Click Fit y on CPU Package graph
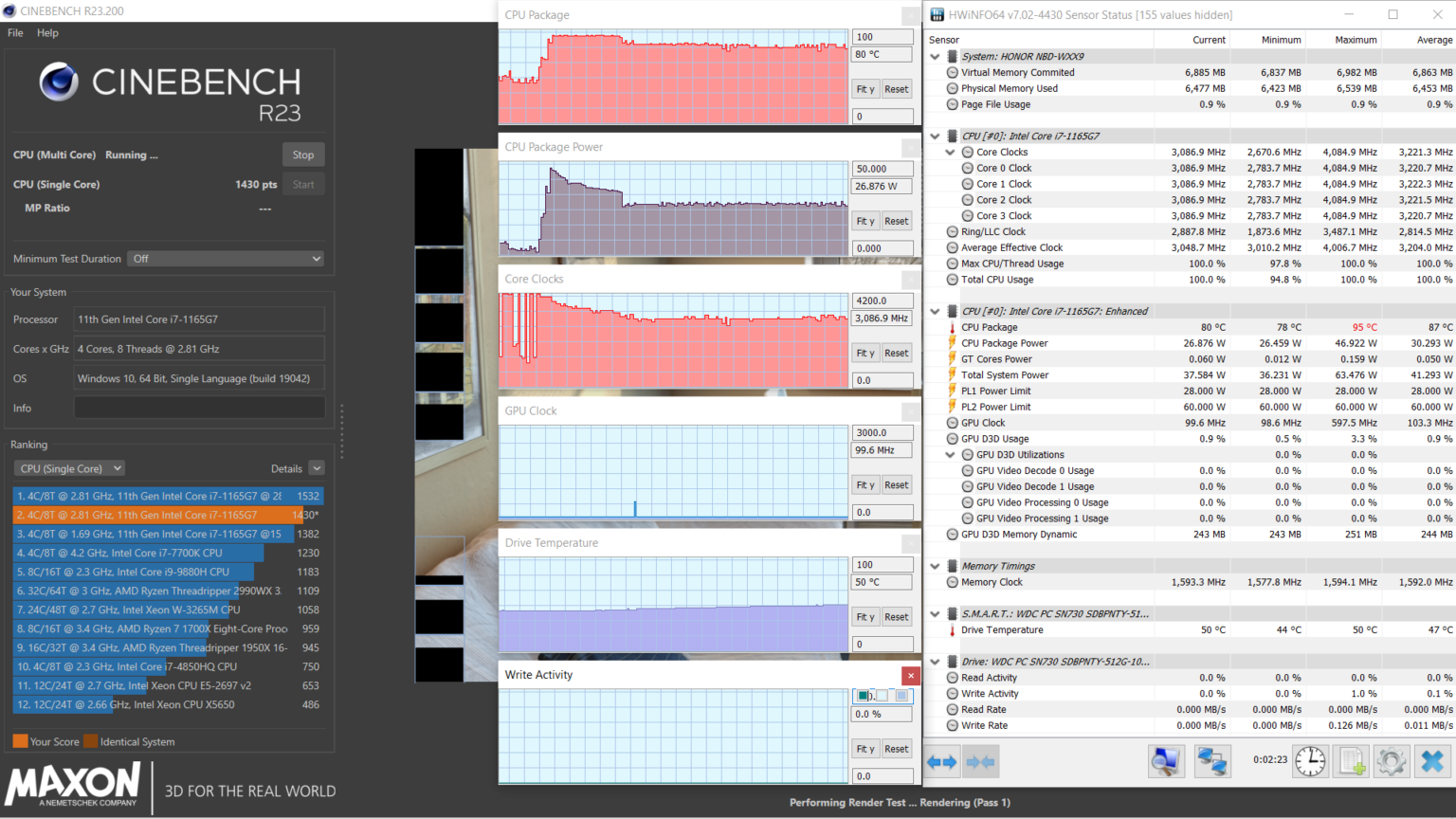The image size is (1456, 819). click(865, 89)
